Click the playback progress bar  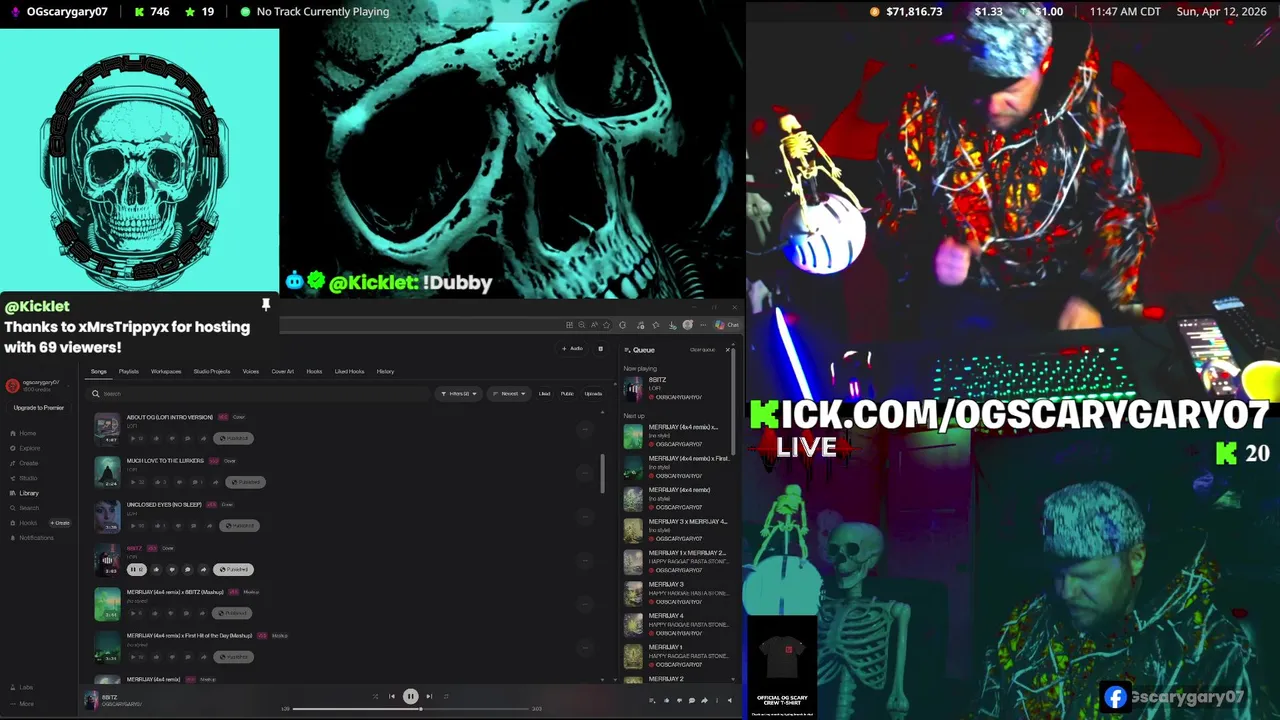click(410, 709)
